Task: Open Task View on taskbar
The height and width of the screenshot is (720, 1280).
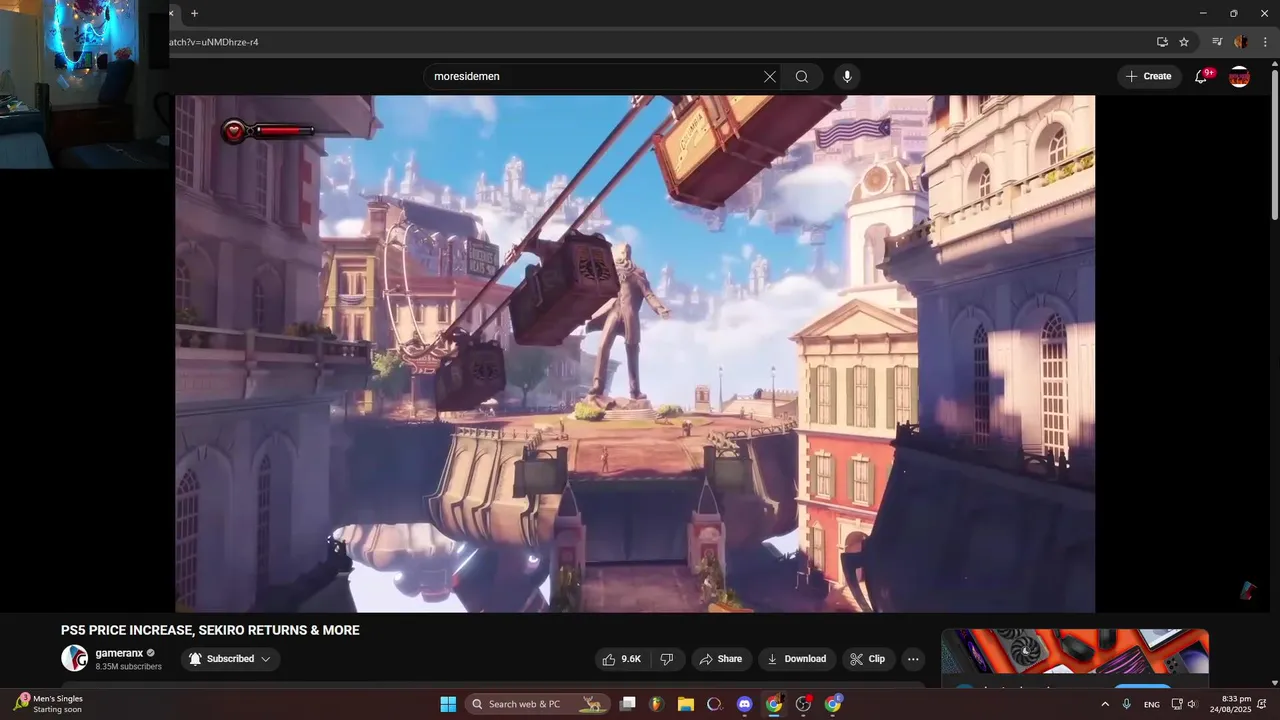Action: click(627, 704)
